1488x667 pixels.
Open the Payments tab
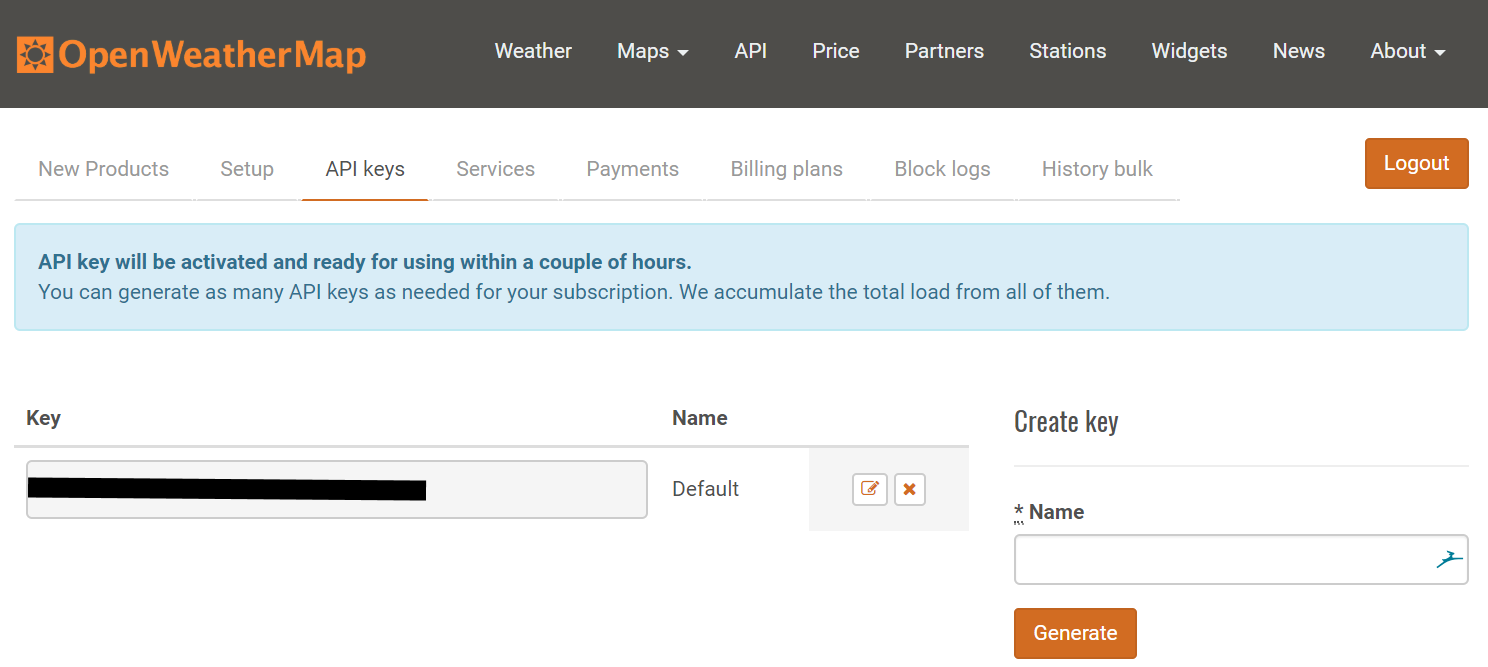coord(633,169)
